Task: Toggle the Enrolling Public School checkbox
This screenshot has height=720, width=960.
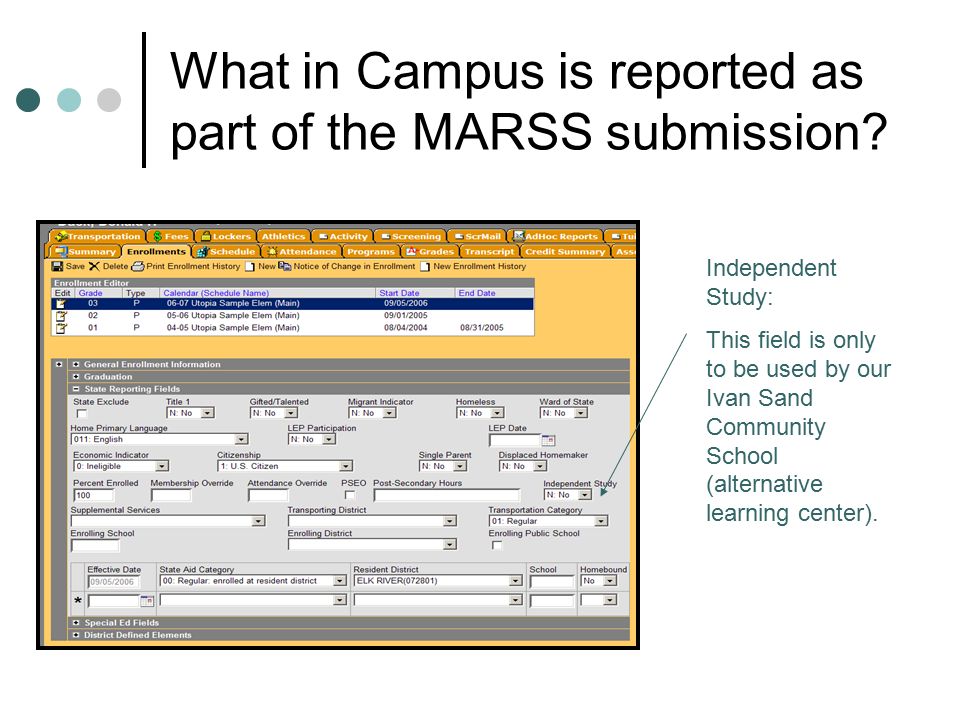Action: [x=497, y=545]
